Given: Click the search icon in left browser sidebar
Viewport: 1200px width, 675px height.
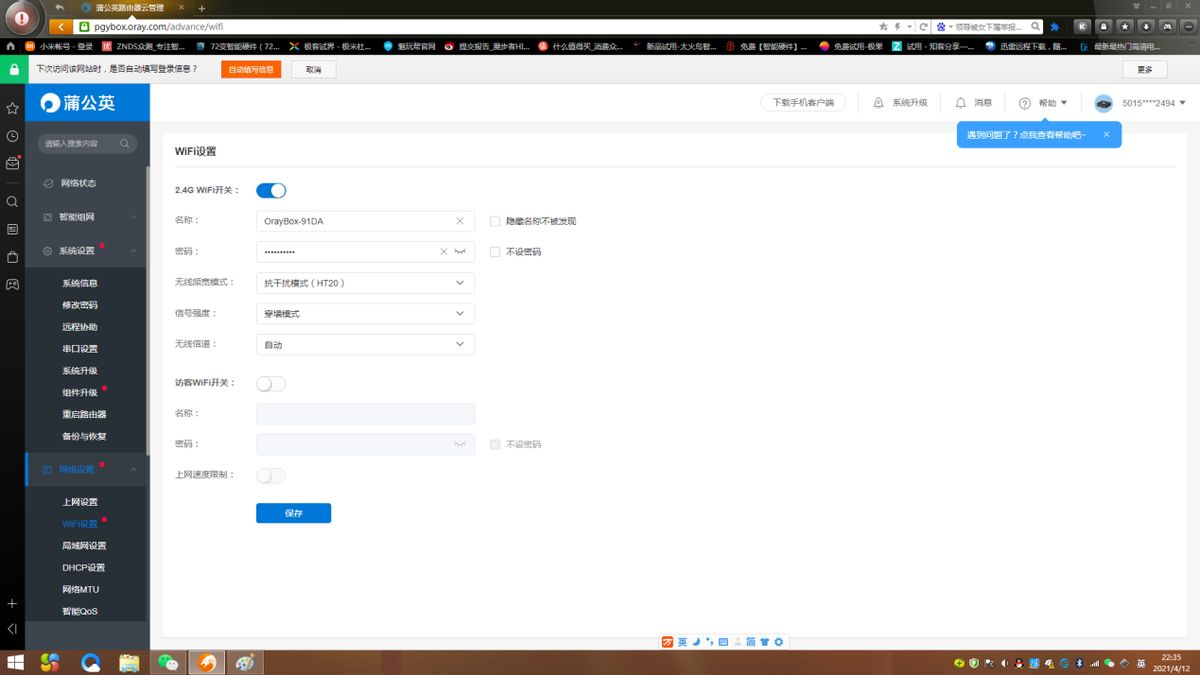Looking at the screenshot, I should [x=12, y=201].
